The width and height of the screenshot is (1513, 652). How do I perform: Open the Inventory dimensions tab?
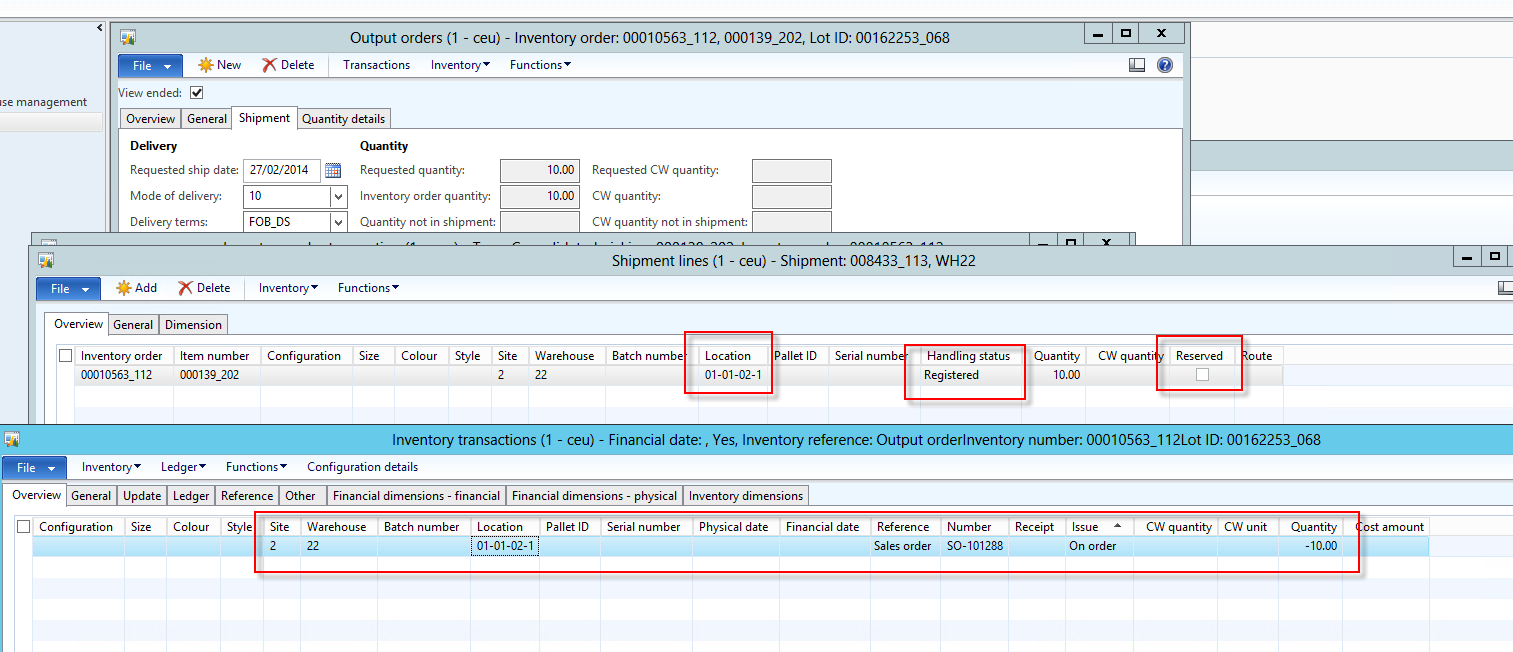[745, 496]
